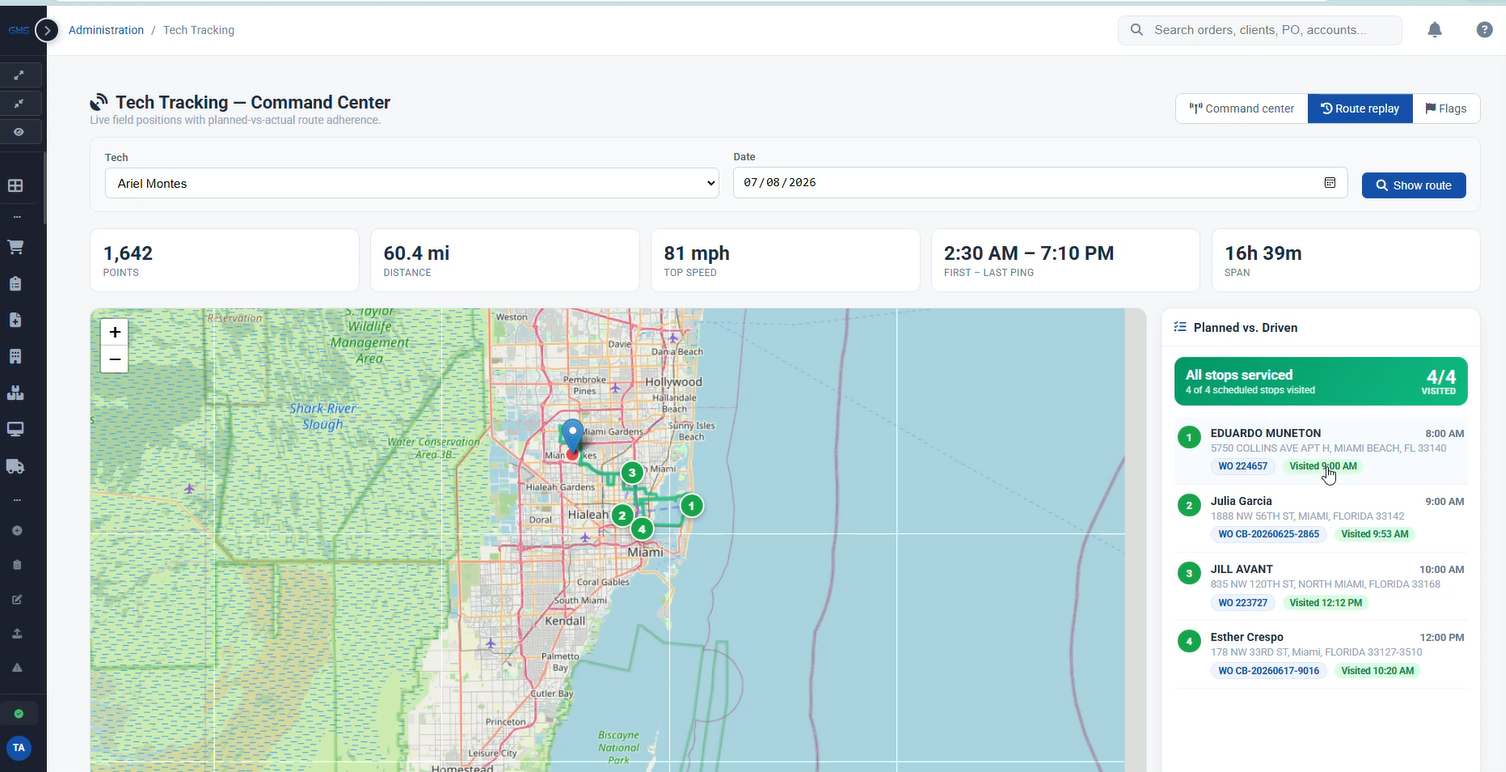Open the building sidebar icon
This screenshot has height=772, width=1506.
16,357
